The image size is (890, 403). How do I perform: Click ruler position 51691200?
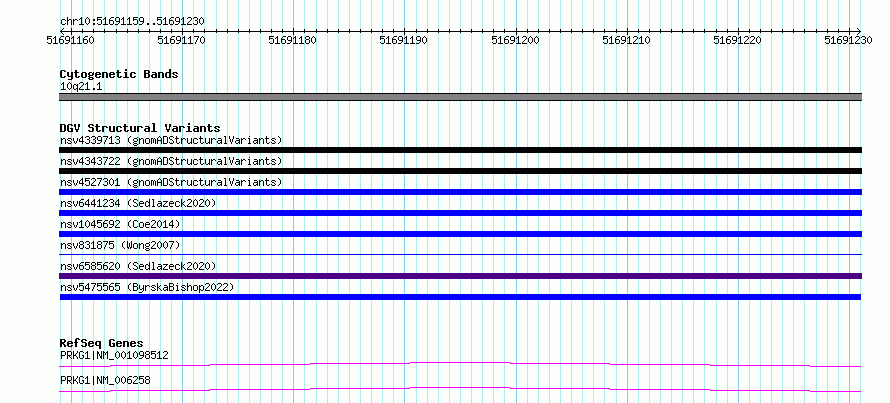pyautogui.click(x=516, y=40)
